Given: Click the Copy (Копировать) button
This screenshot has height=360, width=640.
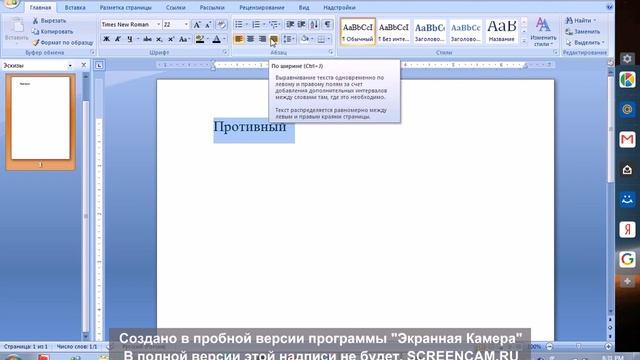Looking at the screenshot, I should pyautogui.click(x=53, y=31).
